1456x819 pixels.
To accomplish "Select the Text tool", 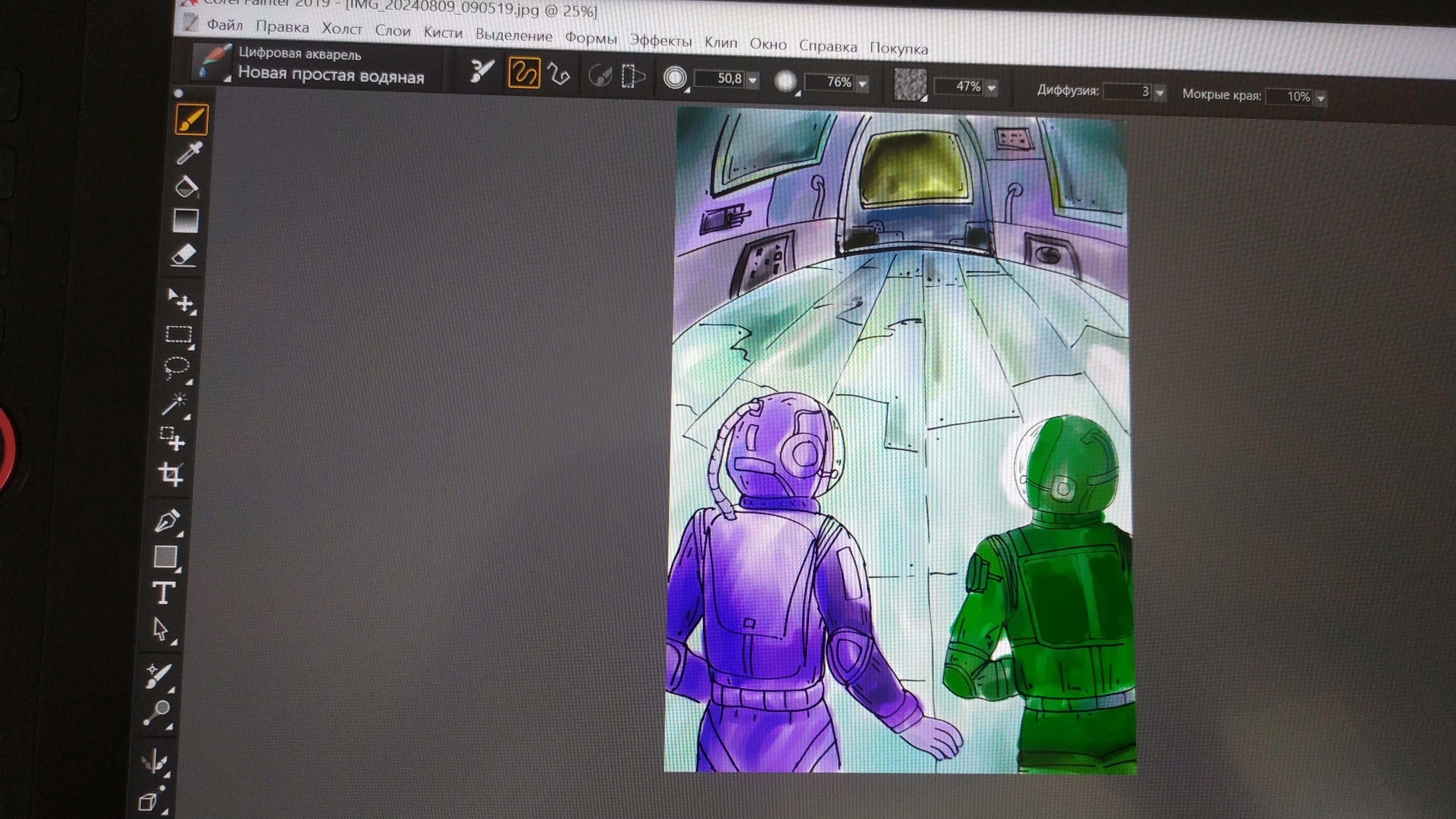I will [164, 593].
